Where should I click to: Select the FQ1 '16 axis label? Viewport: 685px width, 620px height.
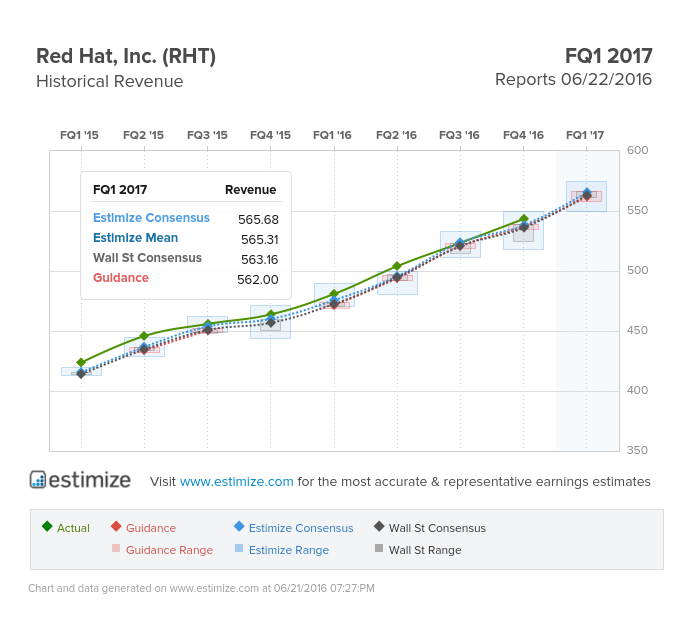[x=332, y=135]
